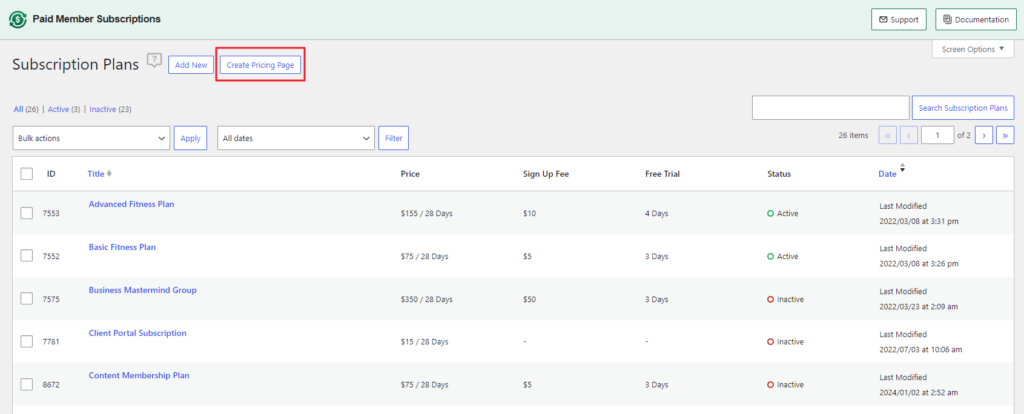The width and height of the screenshot is (1024, 414).
Task: Click the ID 7781 cell
Action: pyautogui.click(x=51, y=342)
